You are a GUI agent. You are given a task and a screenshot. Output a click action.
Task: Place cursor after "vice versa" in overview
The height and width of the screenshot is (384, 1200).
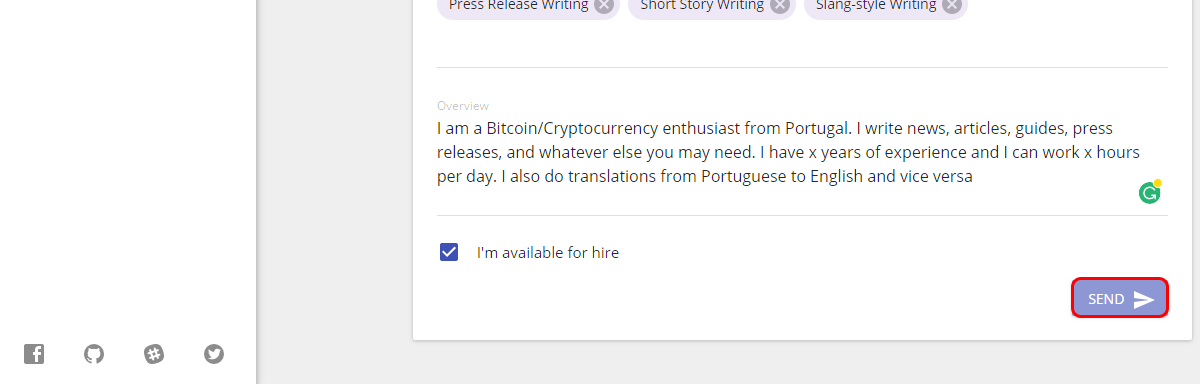tap(974, 177)
